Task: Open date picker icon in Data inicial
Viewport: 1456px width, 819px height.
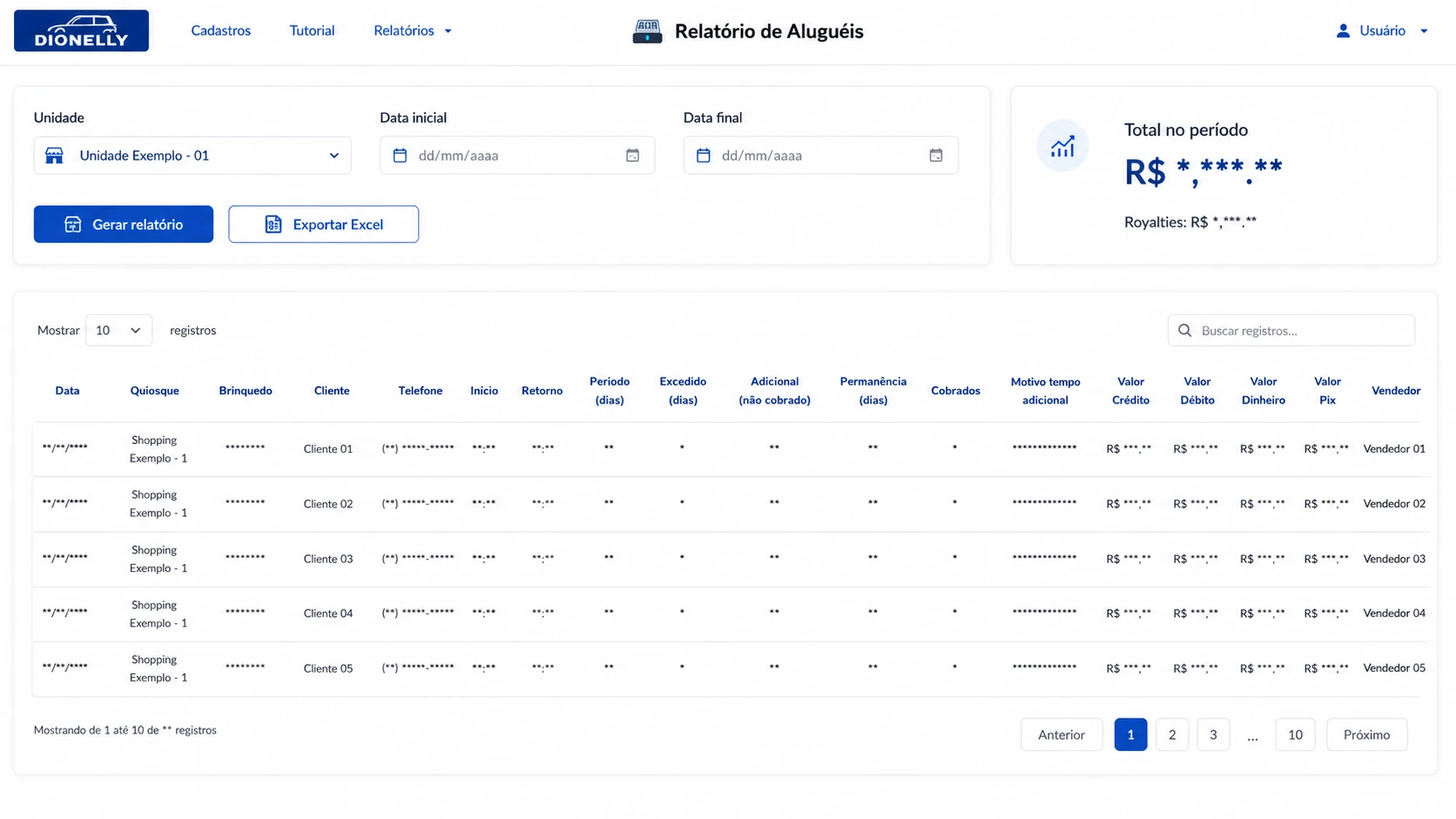Action: pos(632,155)
